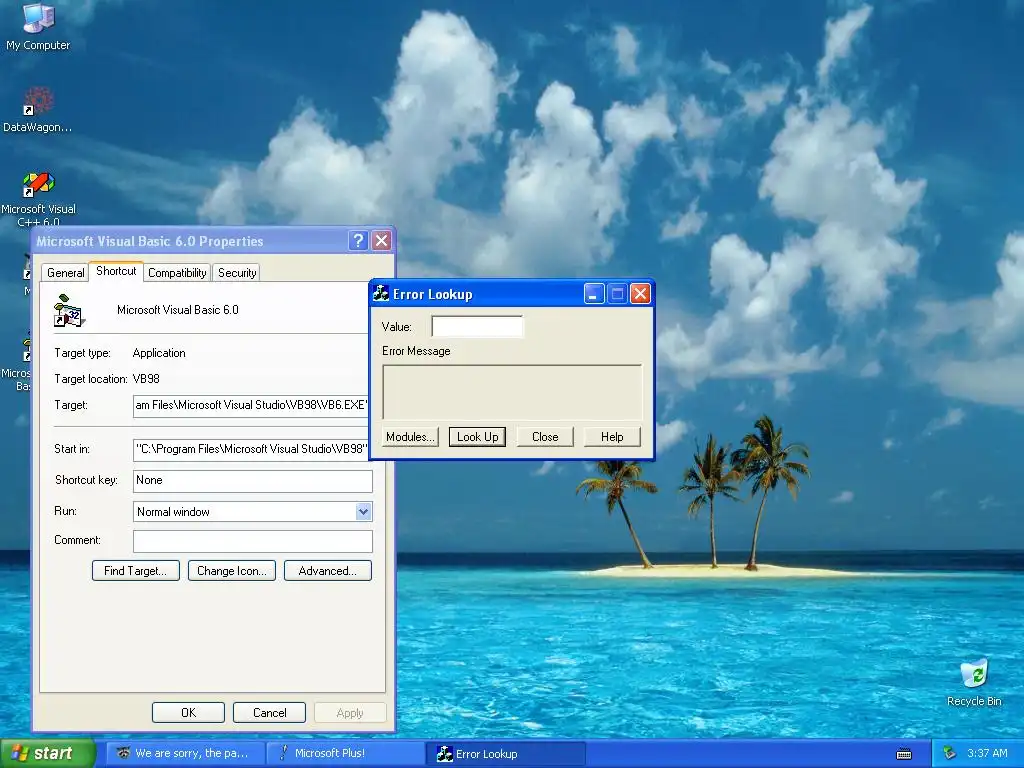Click the Value field in Error Lookup

pyautogui.click(x=477, y=327)
